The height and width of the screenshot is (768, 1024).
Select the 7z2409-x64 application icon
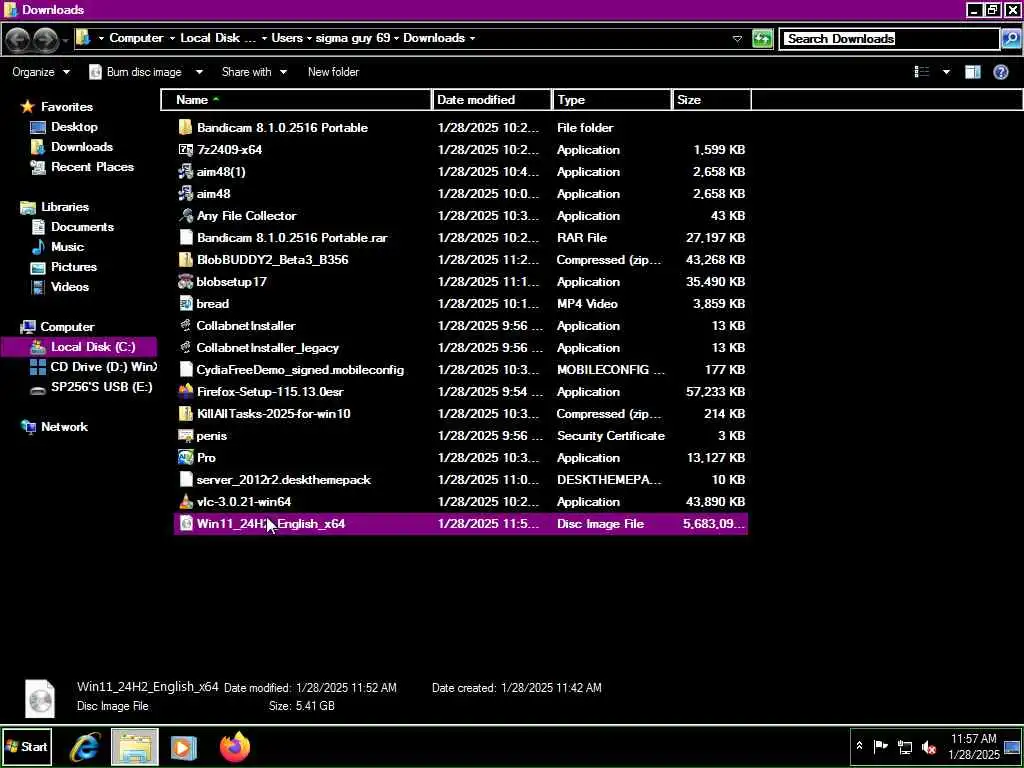click(x=185, y=150)
